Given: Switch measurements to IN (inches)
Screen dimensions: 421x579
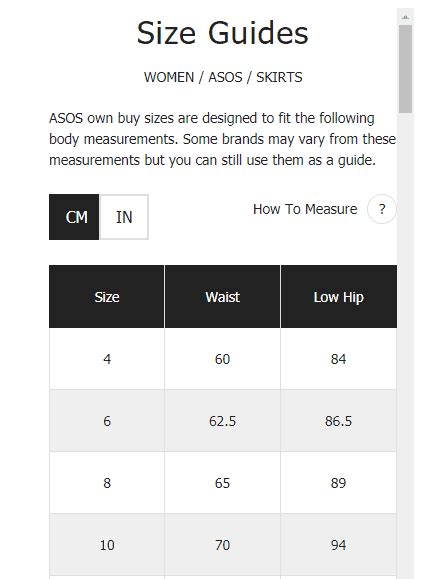Looking at the screenshot, I should click(124, 217).
